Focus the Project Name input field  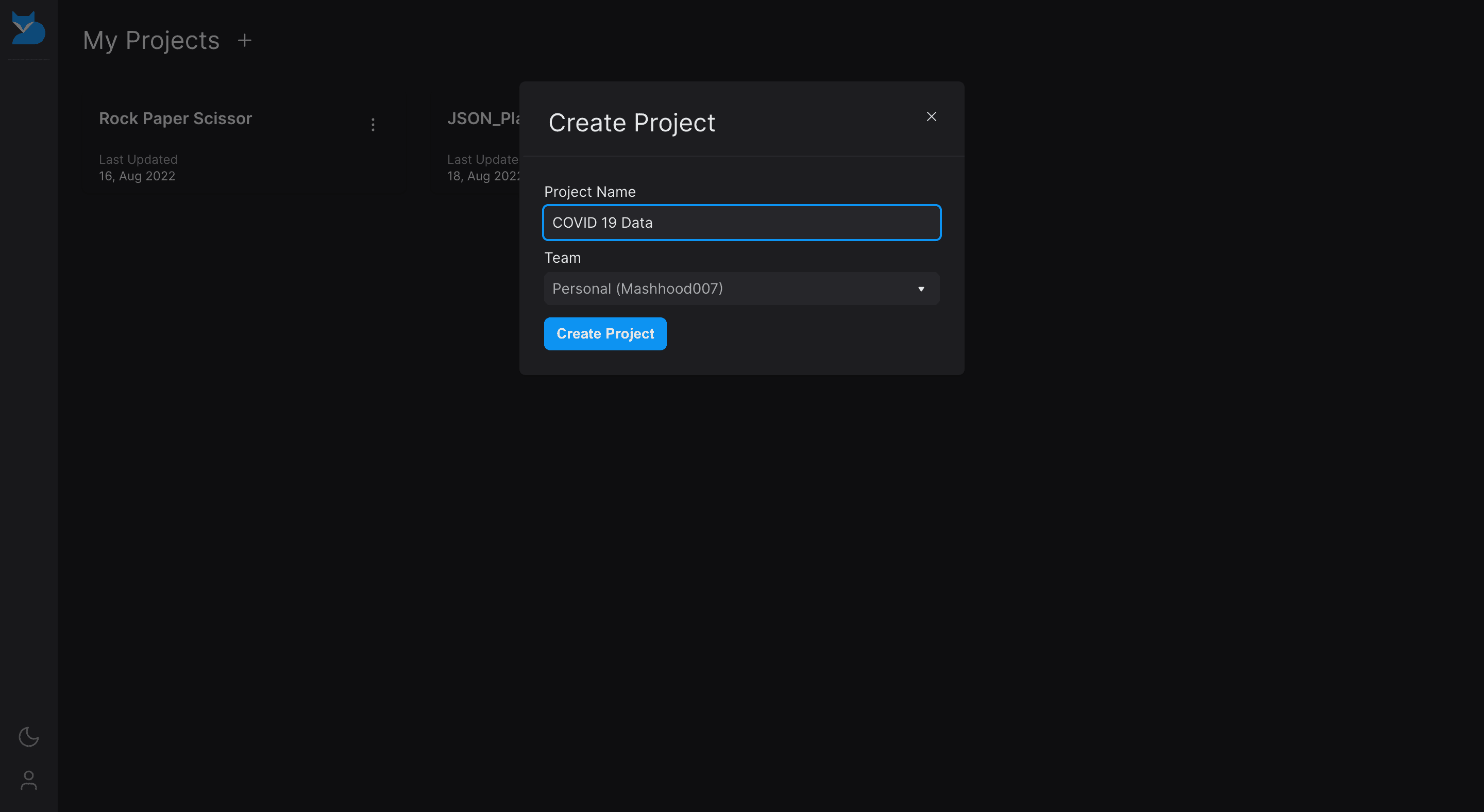741,223
